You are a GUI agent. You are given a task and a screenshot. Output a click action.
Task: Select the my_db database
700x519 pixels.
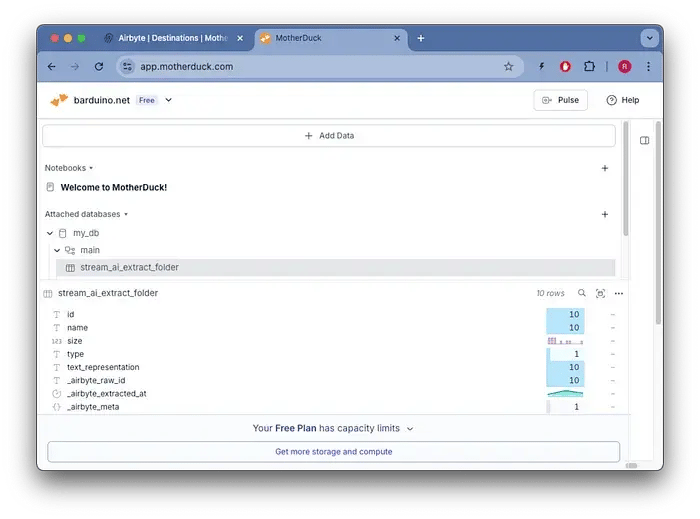[x=86, y=233]
